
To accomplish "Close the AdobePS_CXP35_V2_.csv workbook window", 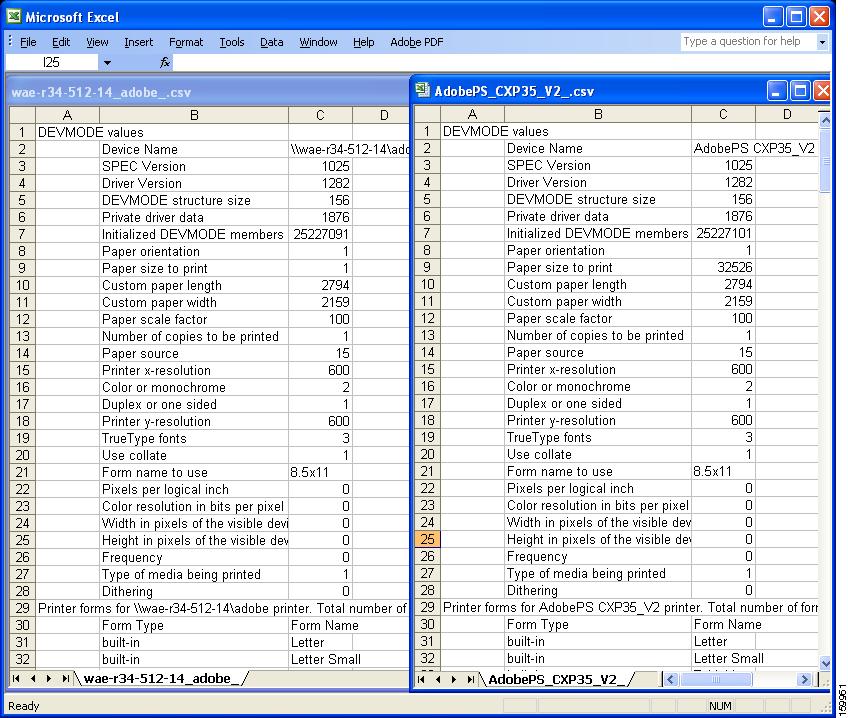I will pos(822,91).
